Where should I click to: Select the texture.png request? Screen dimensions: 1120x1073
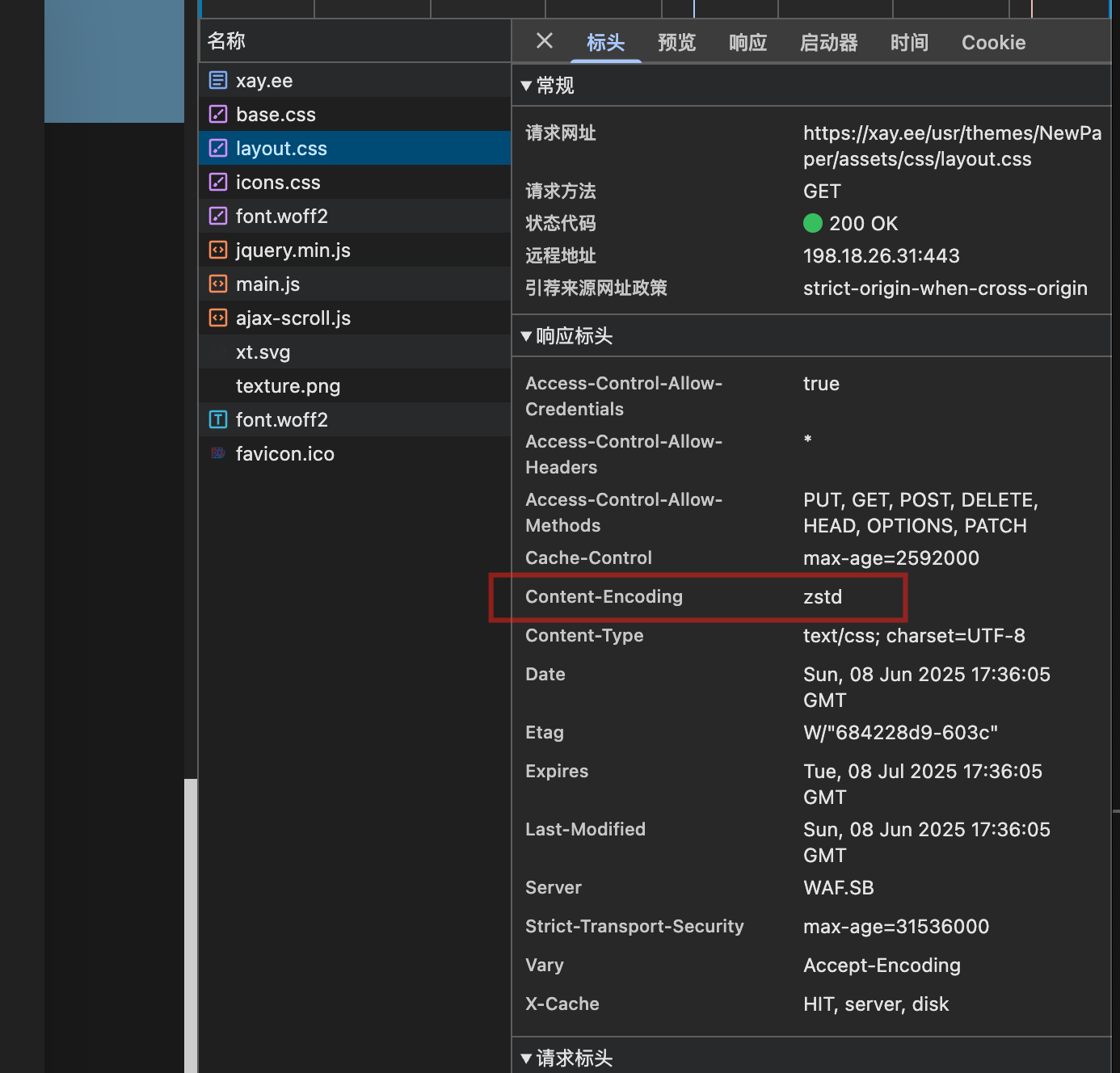click(355, 385)
